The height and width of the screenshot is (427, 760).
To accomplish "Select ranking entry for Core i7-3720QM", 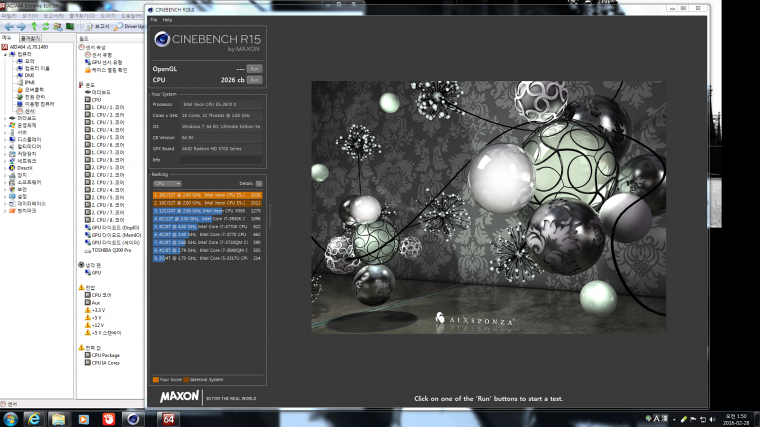I will [207, 242].
